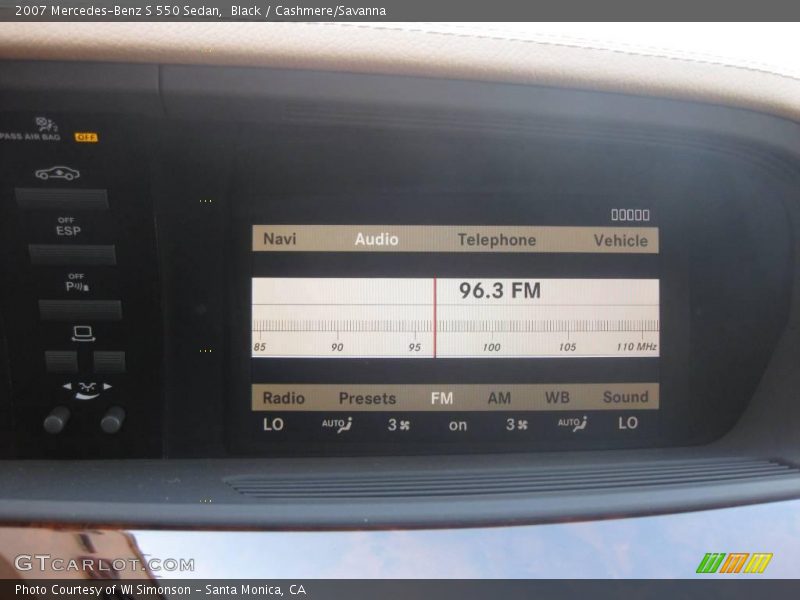Click the 100 mark on frequency scale

491,347
